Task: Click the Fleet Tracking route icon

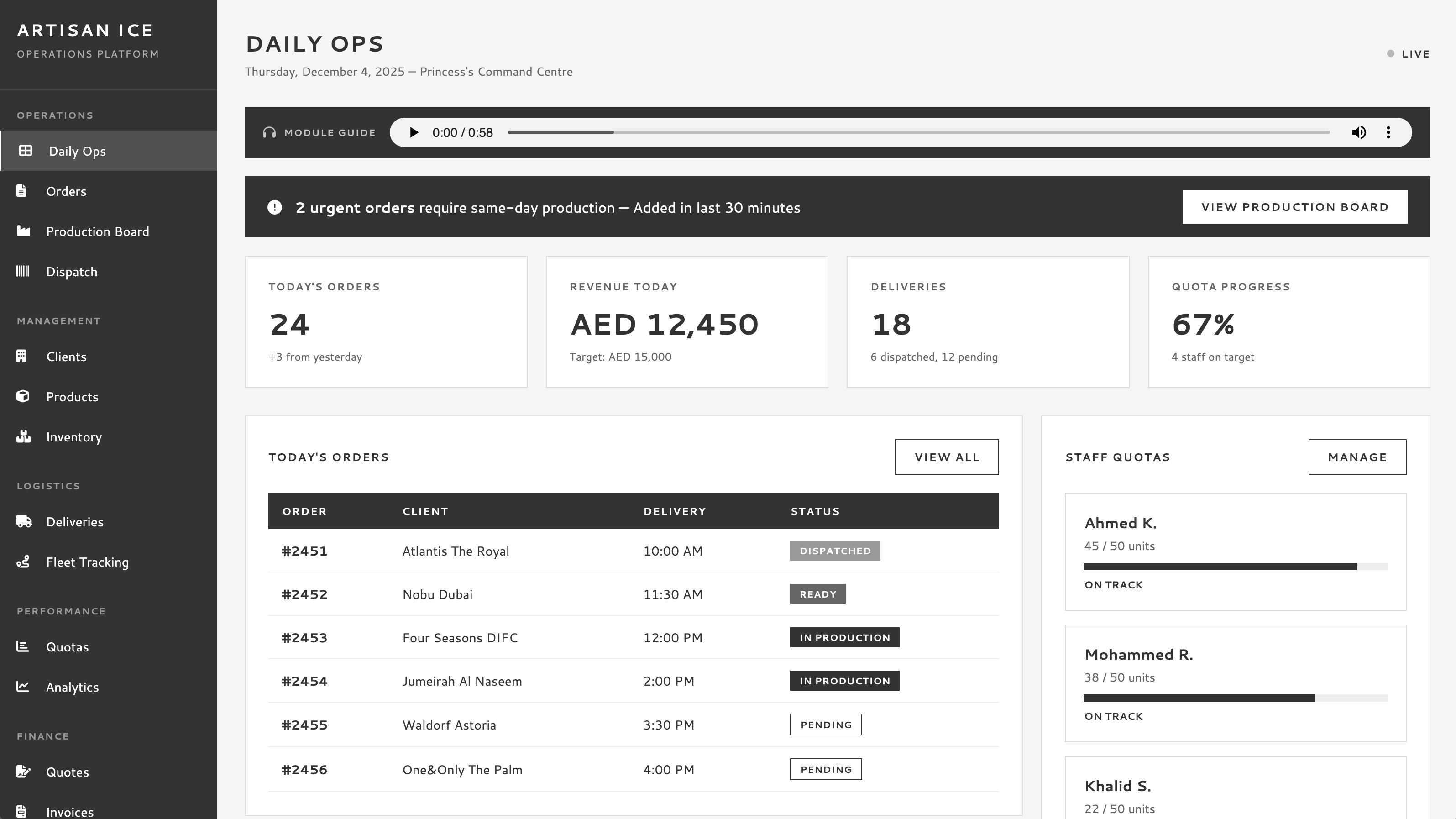Action: tap(23, 562)
